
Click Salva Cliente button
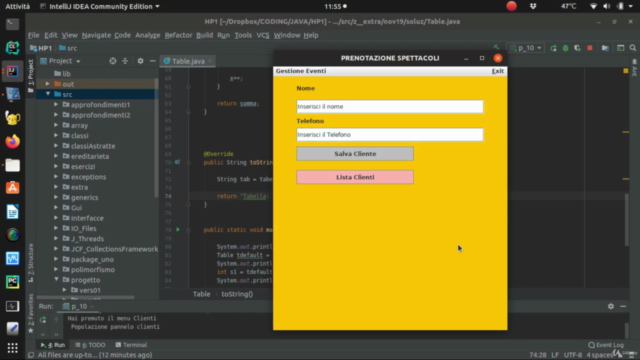tap(355, 154)
